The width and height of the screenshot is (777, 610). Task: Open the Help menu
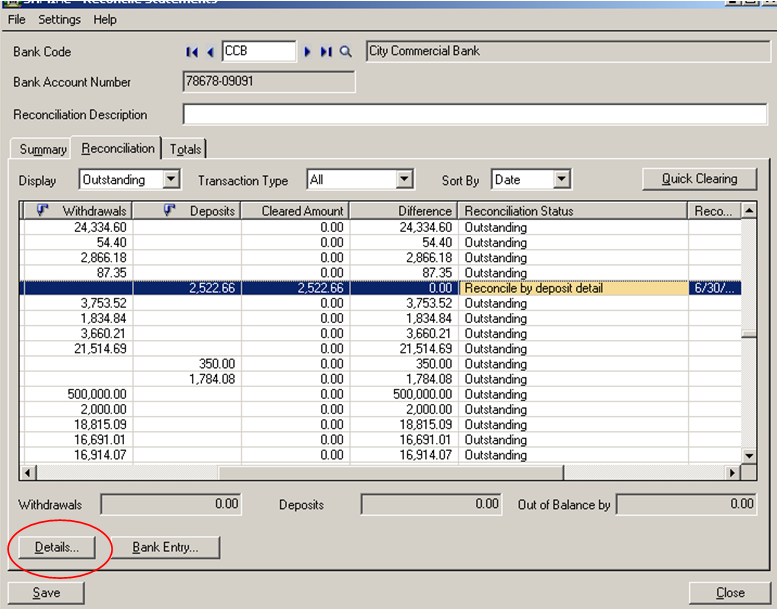[105, 19]
